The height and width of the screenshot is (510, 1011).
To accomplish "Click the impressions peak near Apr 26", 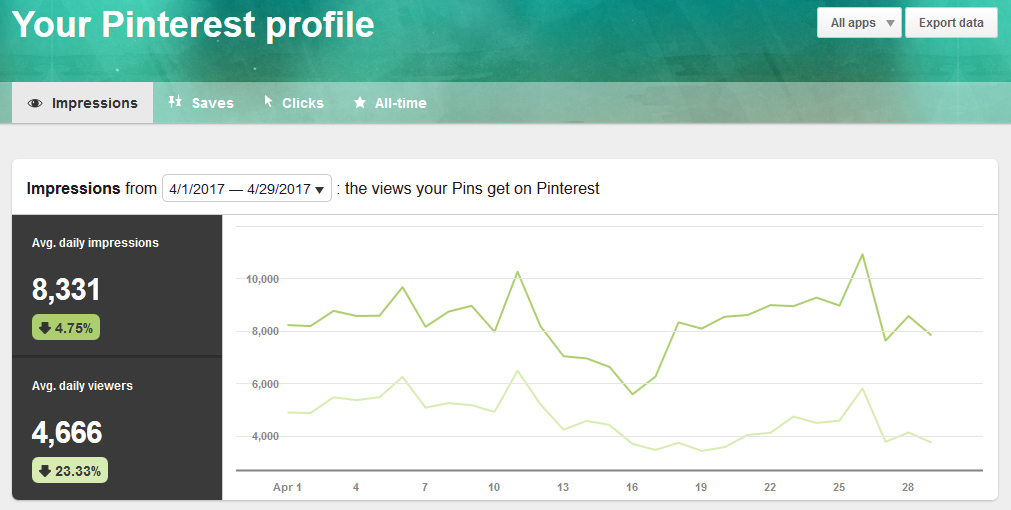I will click(862, 255).
